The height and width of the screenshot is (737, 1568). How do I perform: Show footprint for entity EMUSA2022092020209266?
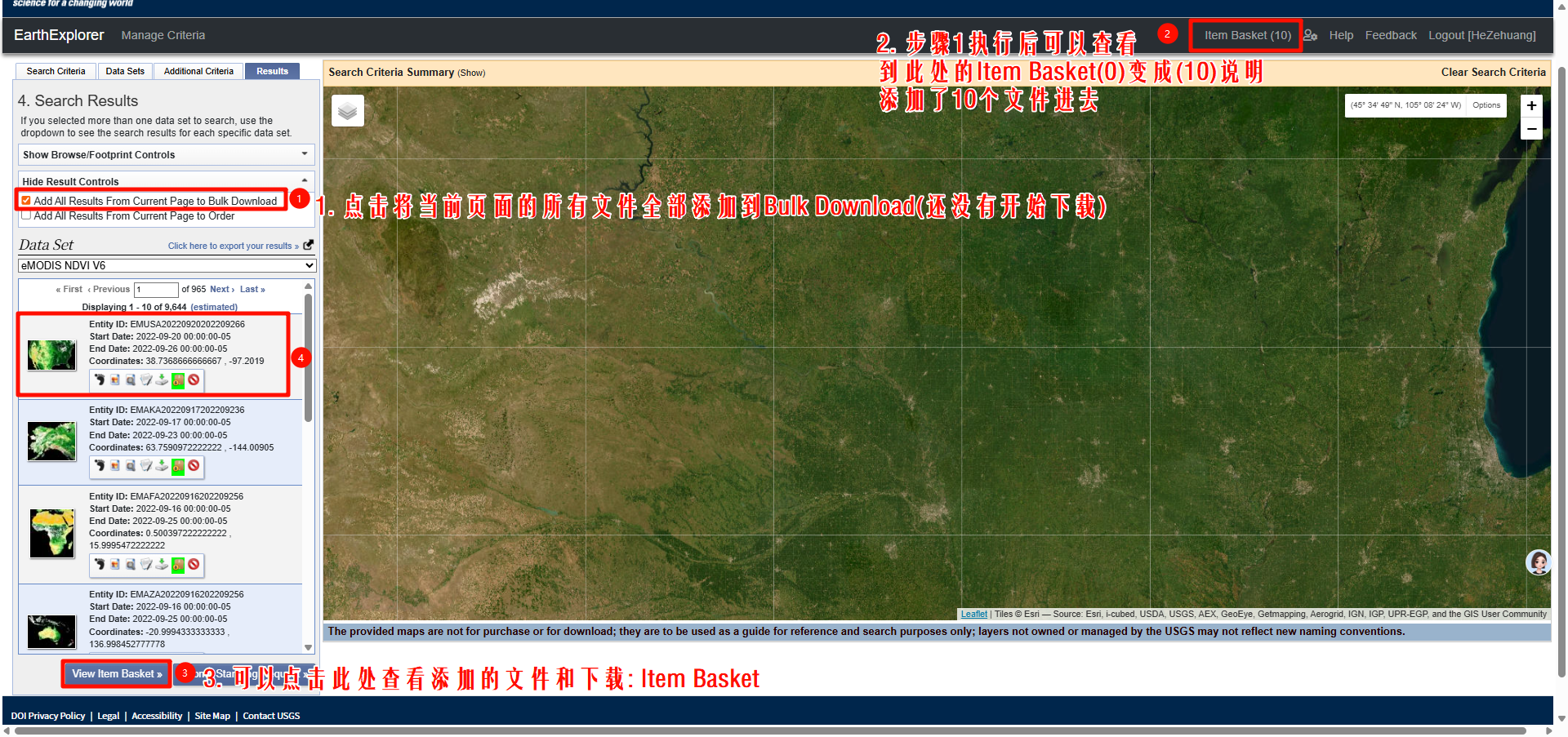click(x=99, y=380)
